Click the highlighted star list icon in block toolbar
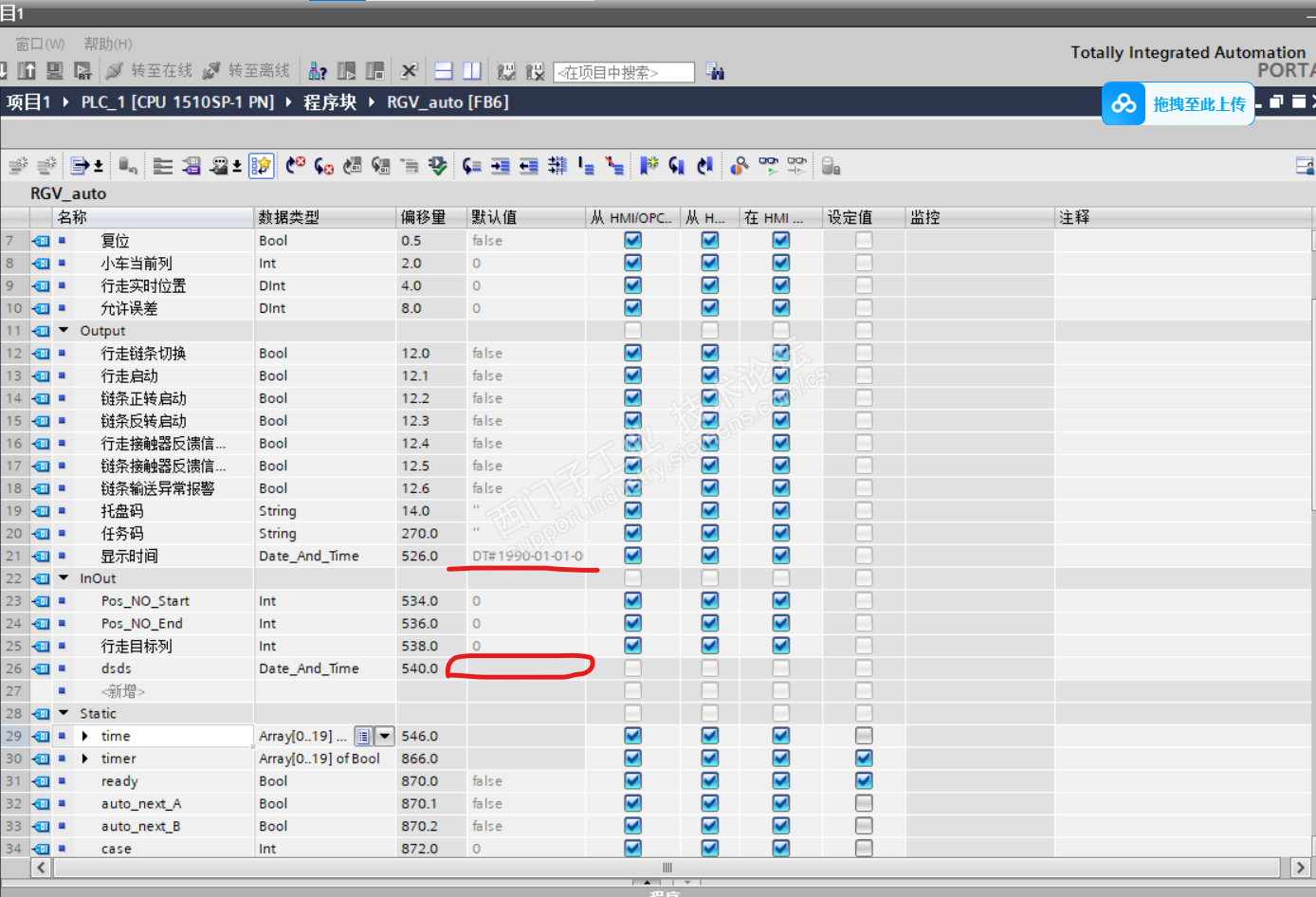The height and width of the screenshot is (897, 1316). pyautogui.click(x=261, y=166)
